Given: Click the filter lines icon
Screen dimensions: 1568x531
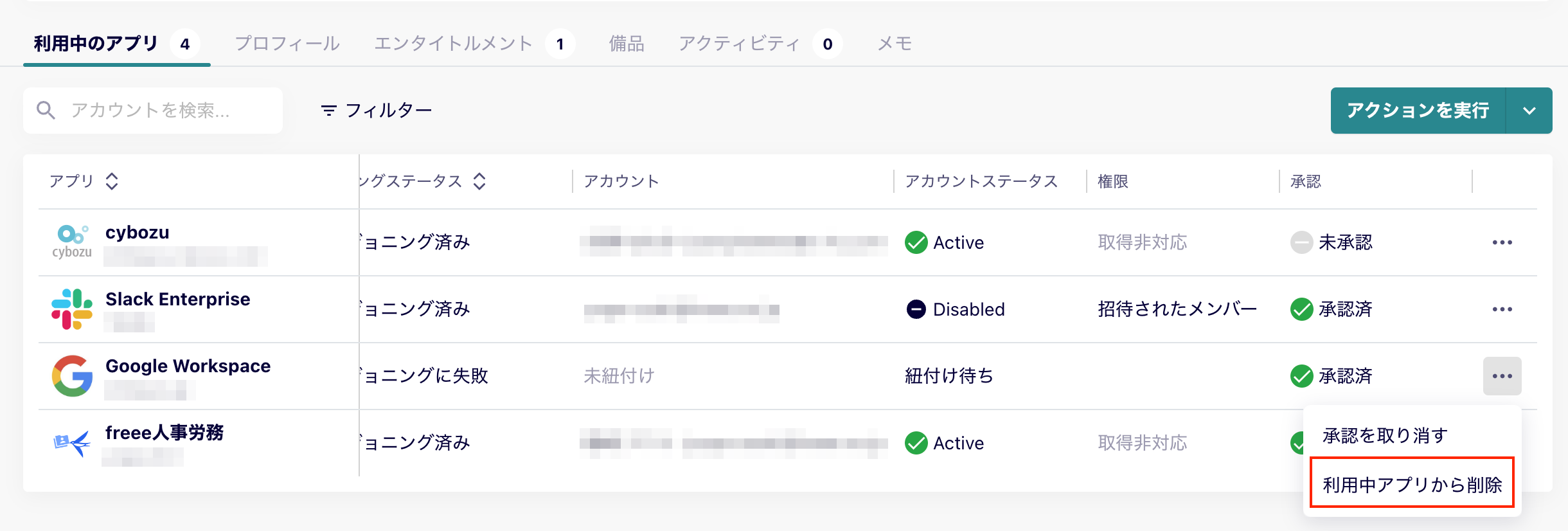Looking at the screenshot, I should point(328,111).
